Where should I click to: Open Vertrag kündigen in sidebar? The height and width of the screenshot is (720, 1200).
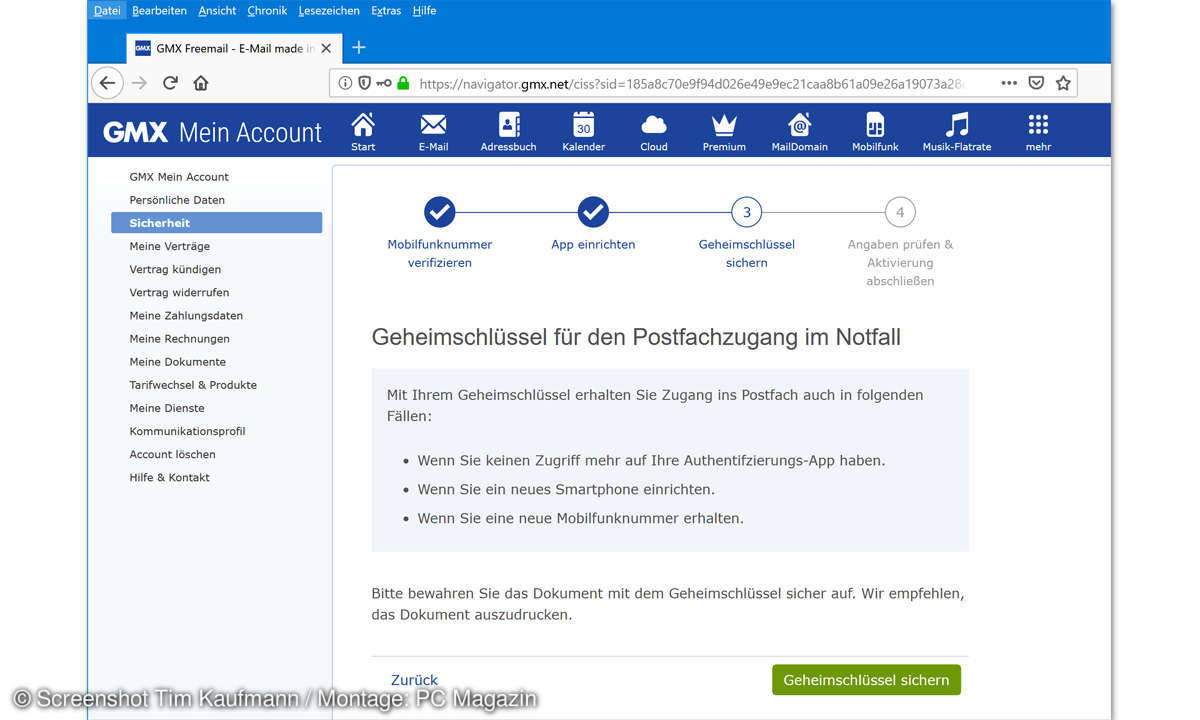pos(175,269)
